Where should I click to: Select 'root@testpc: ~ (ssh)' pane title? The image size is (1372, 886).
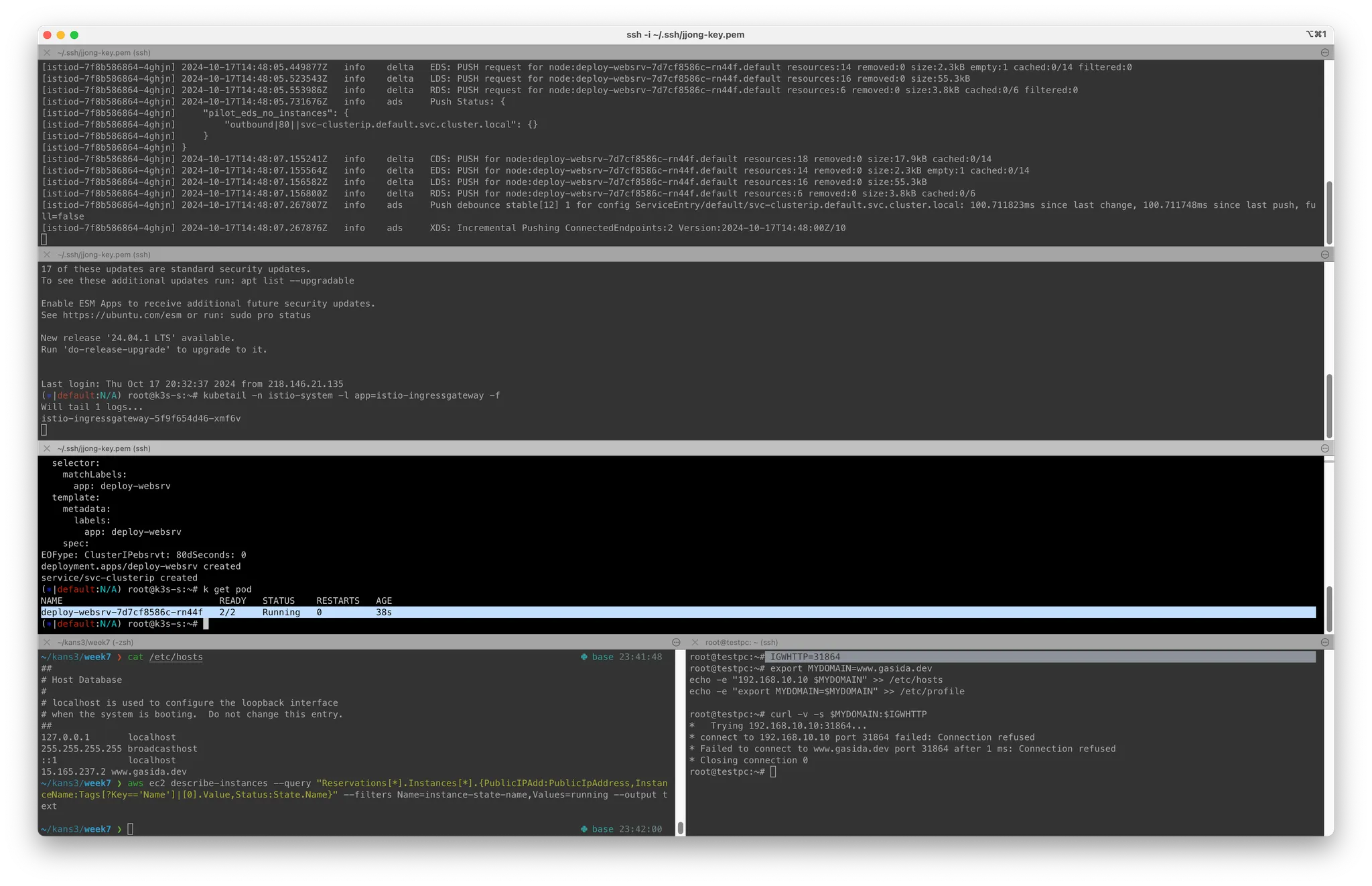(x=741, y=642)
